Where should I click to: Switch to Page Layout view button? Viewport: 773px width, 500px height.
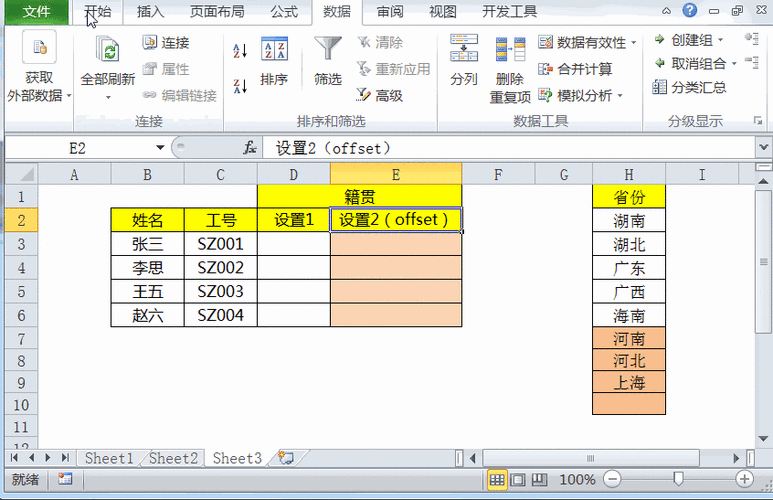(x=518, y=479)
